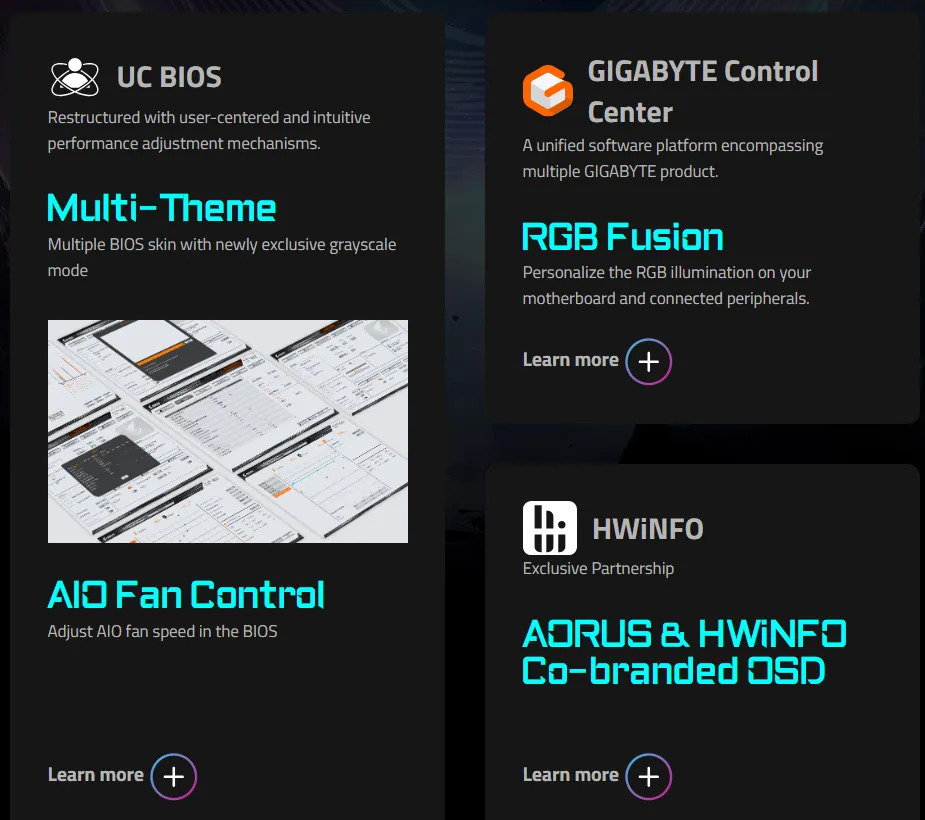The height and width of the screenshot is (820, 925).
Task: Click the GIGABYTE Control Center heading
Action: pyautogui.click(x=703, y=91)
